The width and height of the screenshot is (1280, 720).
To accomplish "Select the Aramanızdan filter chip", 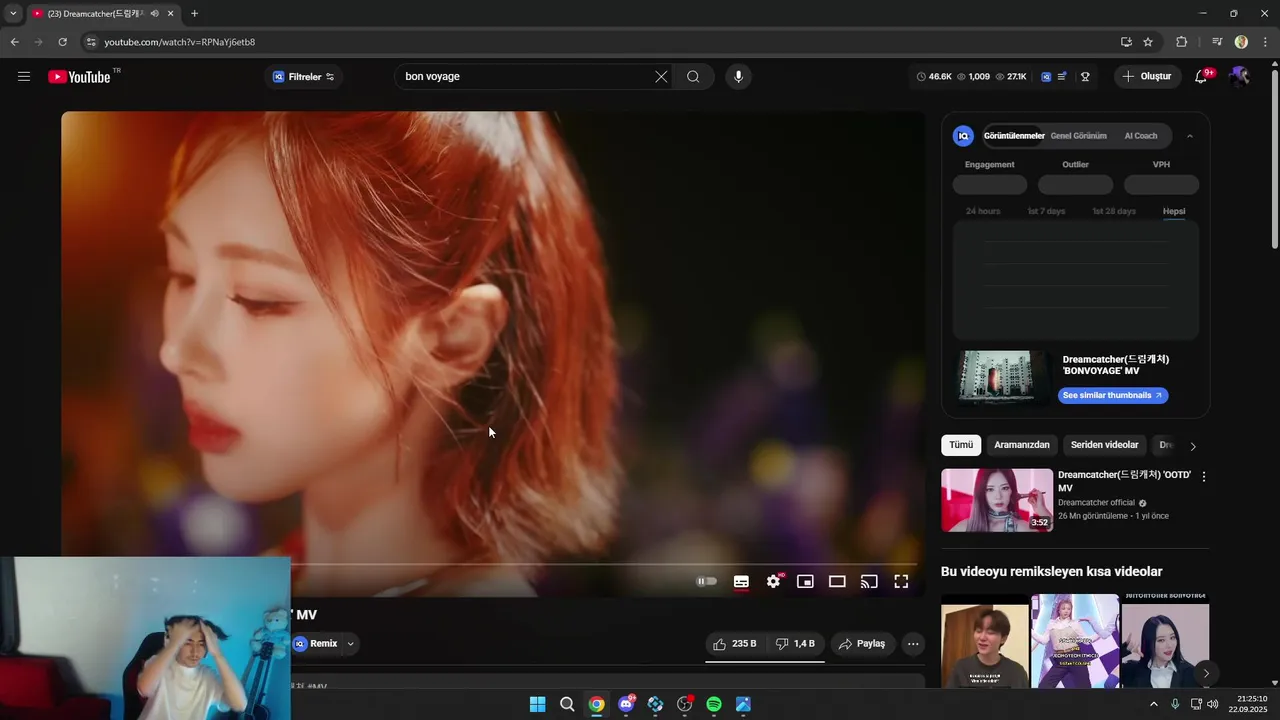I will (1022, 445).
